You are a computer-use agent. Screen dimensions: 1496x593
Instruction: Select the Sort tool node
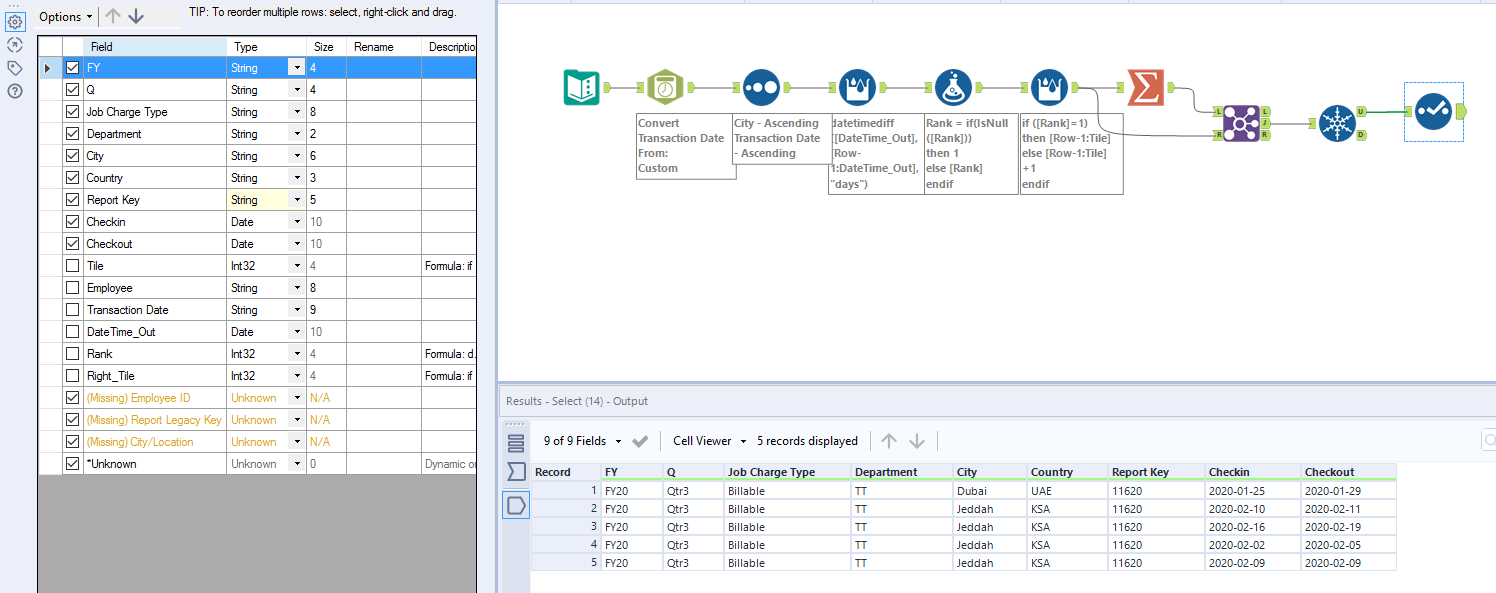click(x=761, y=88)
